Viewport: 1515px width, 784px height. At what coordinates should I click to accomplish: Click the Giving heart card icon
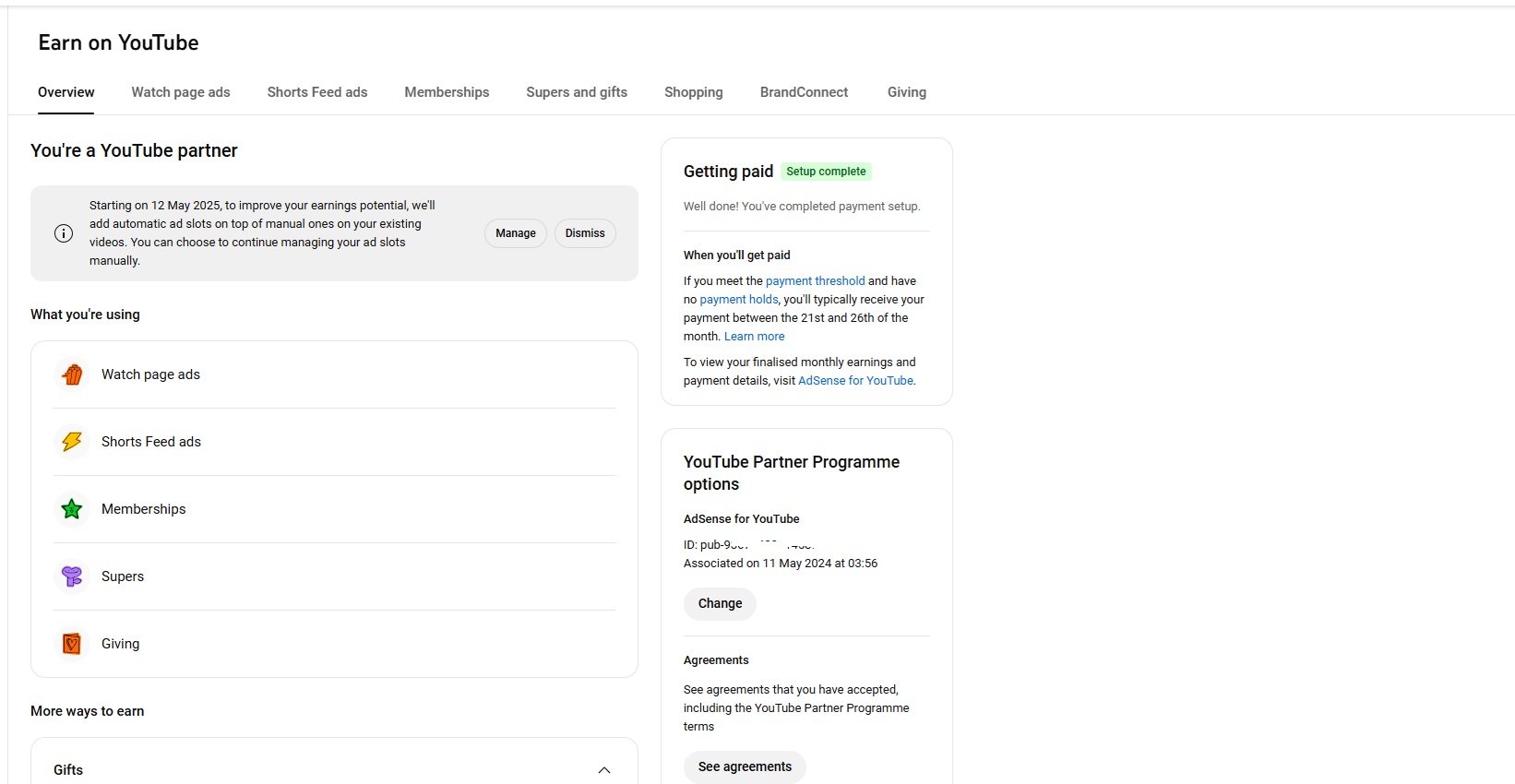72,644
